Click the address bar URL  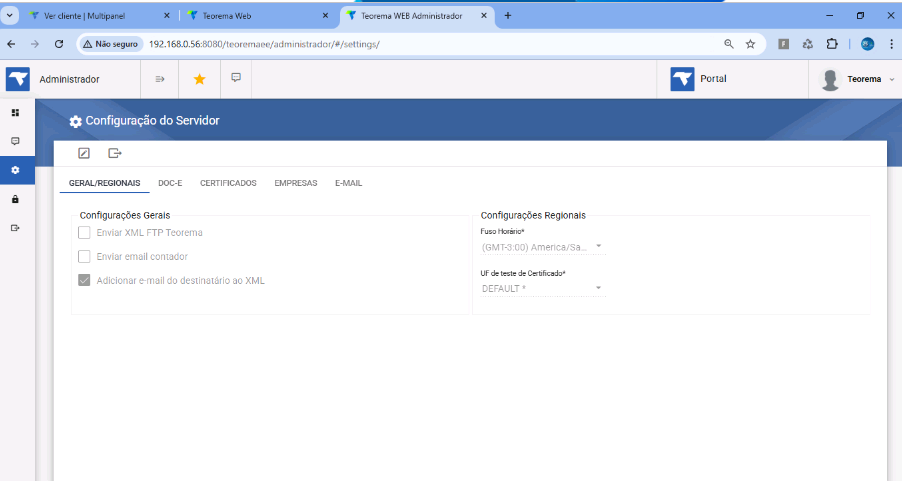click(x=264, y=44)
